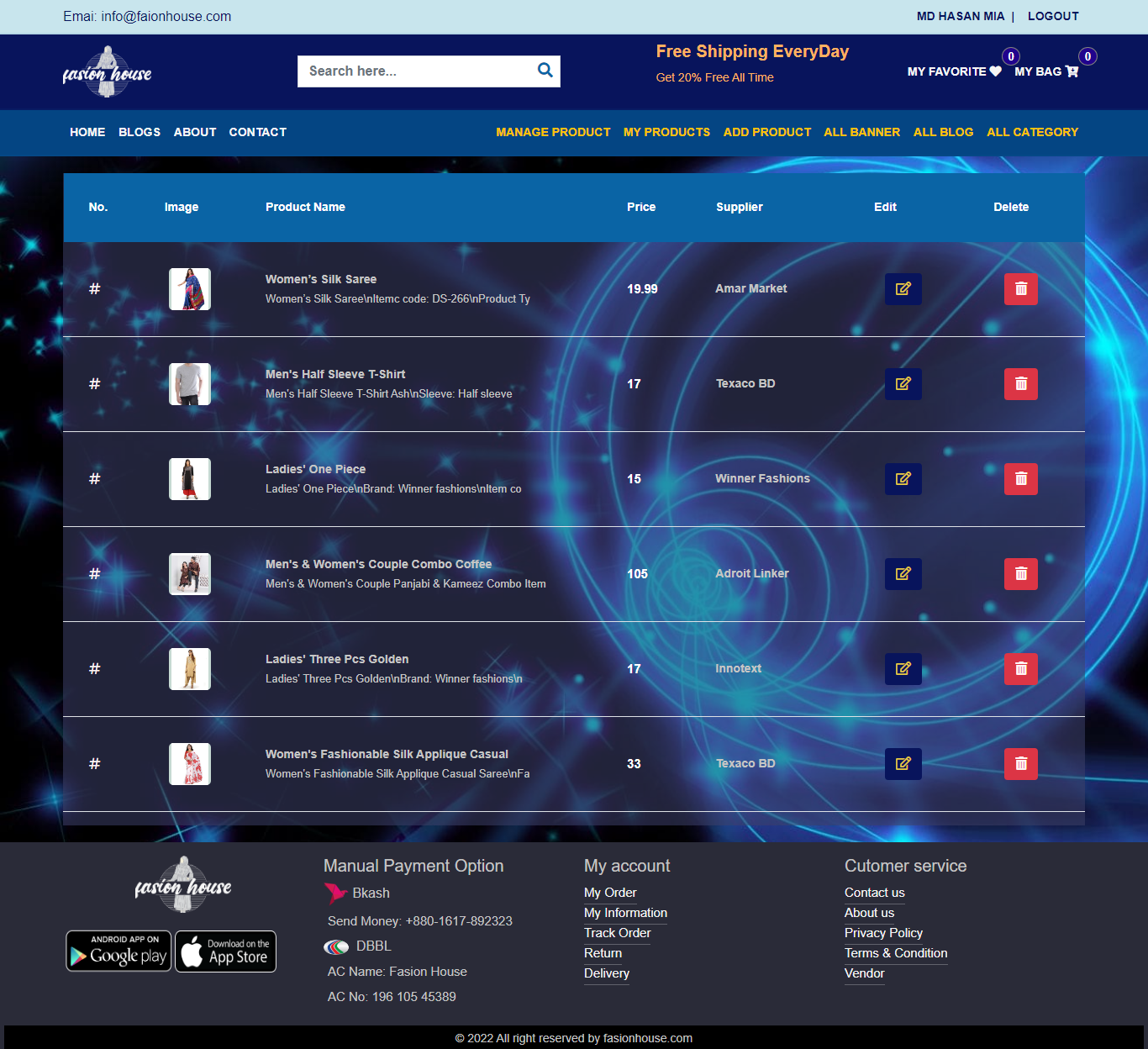This screenshot has width=1148, height=1049.
Task: Open the Manage Product menu
Action: click(x=553, y=132)
